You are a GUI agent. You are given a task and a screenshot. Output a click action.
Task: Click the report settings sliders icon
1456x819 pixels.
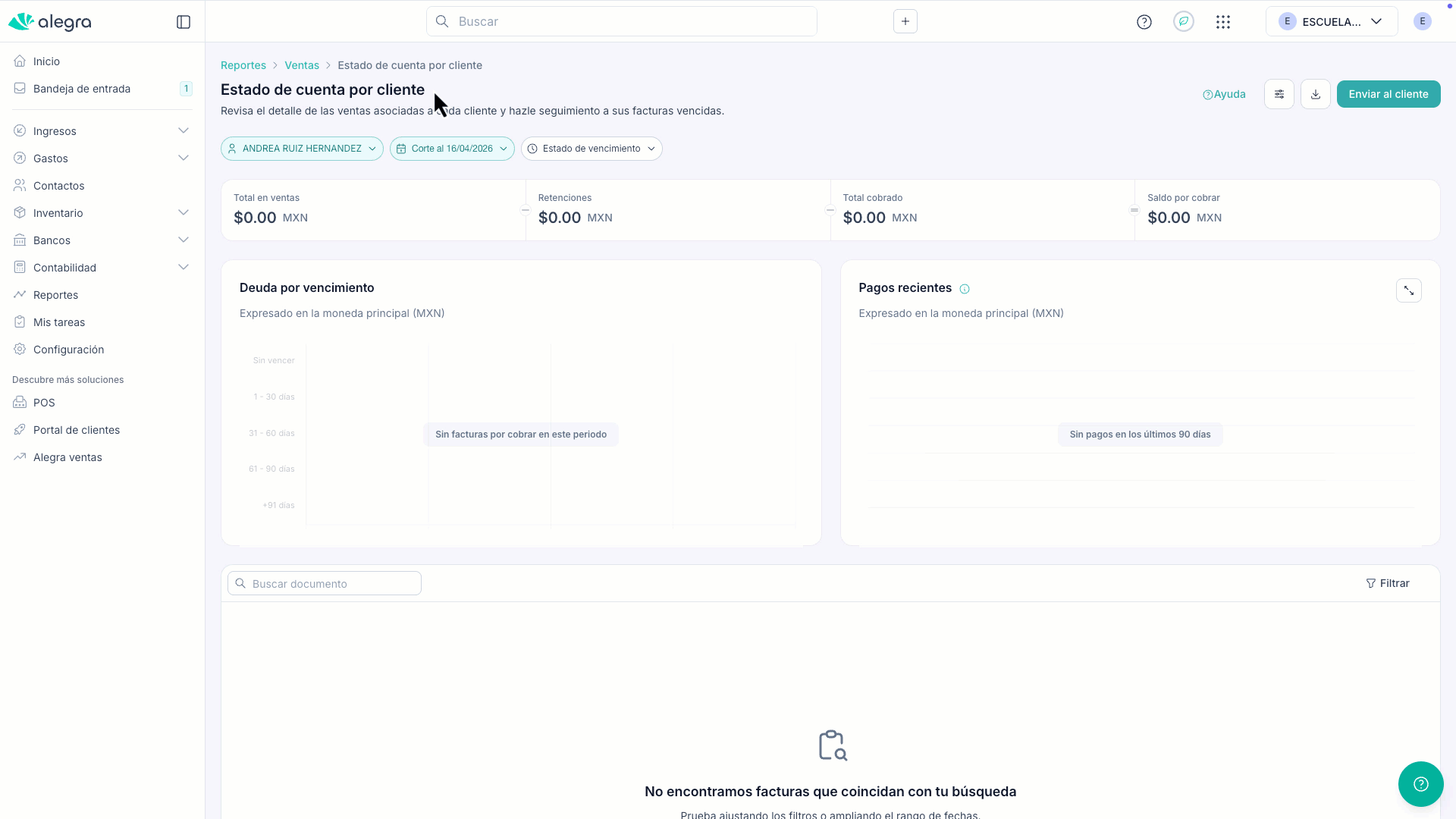1279,94
